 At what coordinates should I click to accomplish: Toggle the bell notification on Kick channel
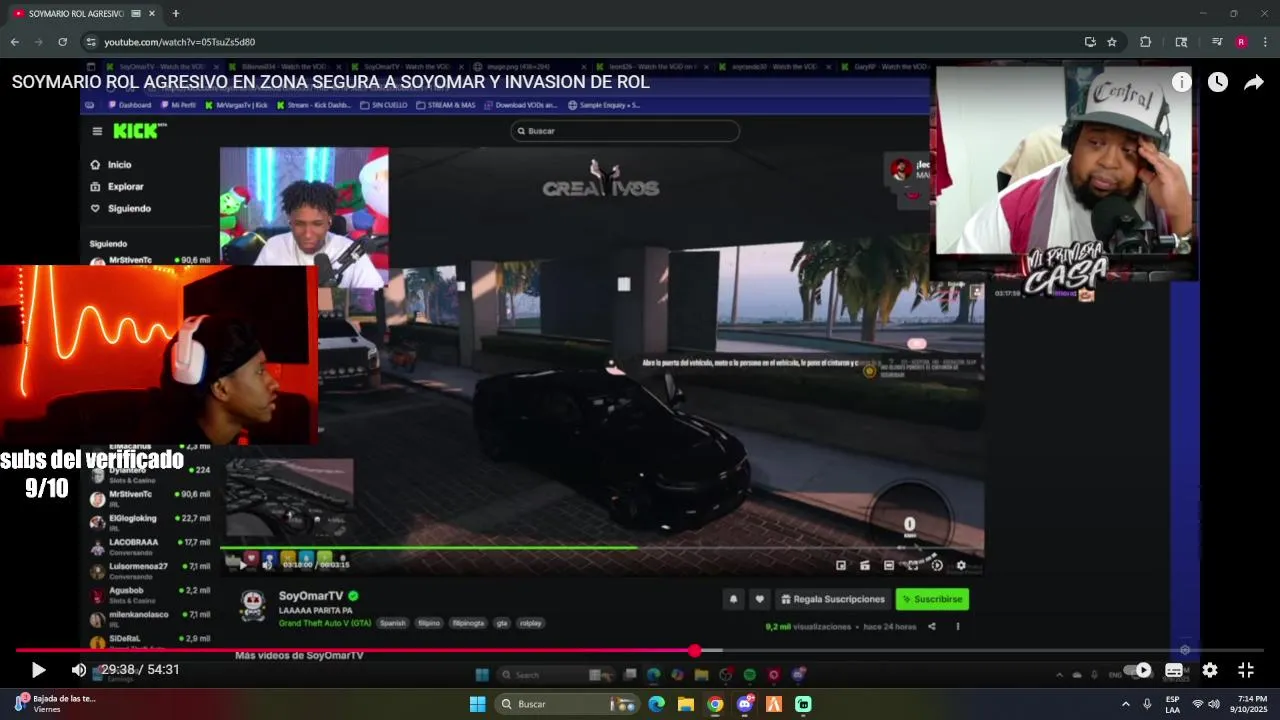click(733, 599)
